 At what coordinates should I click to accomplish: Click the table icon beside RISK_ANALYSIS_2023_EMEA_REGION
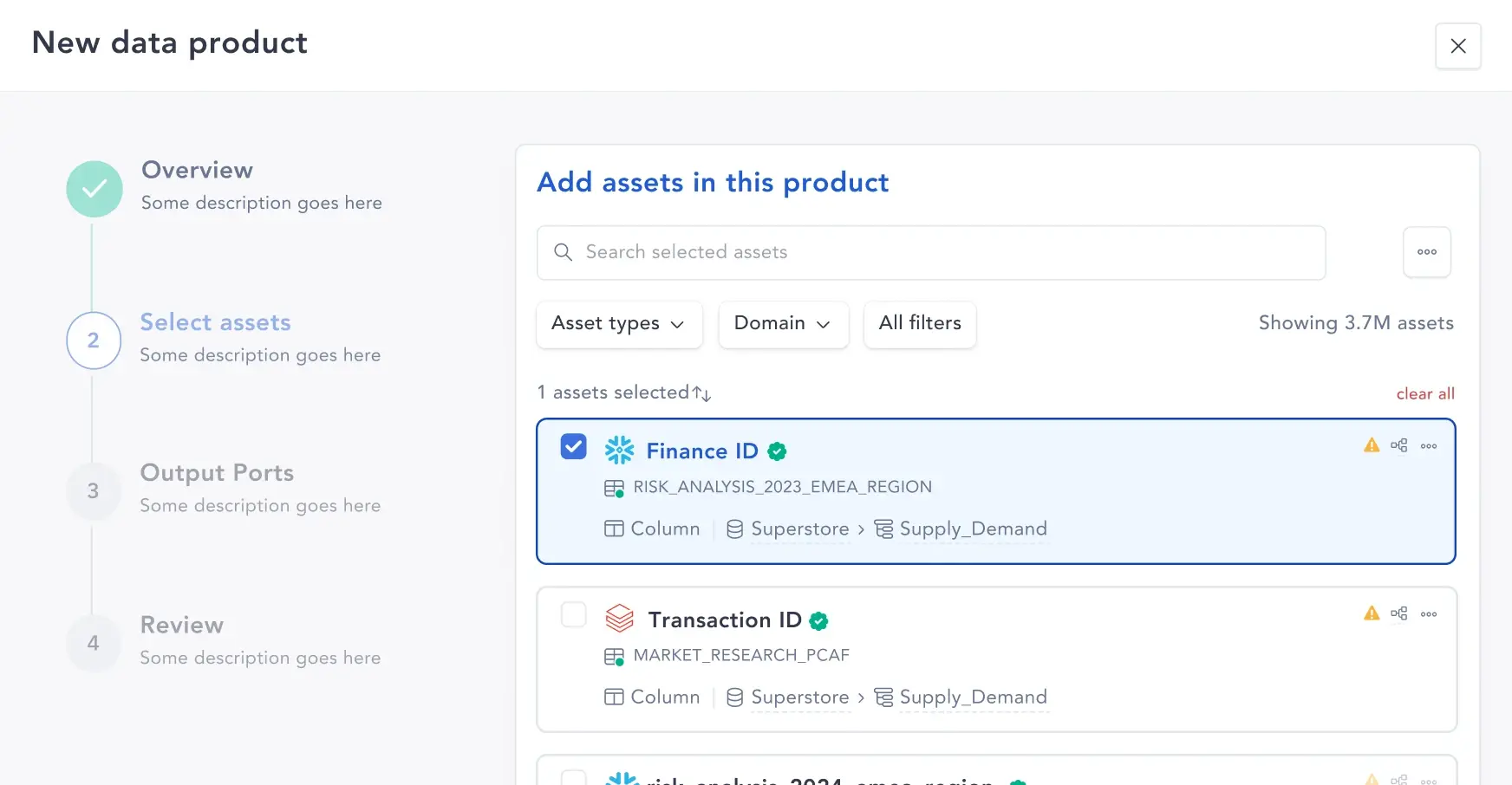(x=614, y=488)
